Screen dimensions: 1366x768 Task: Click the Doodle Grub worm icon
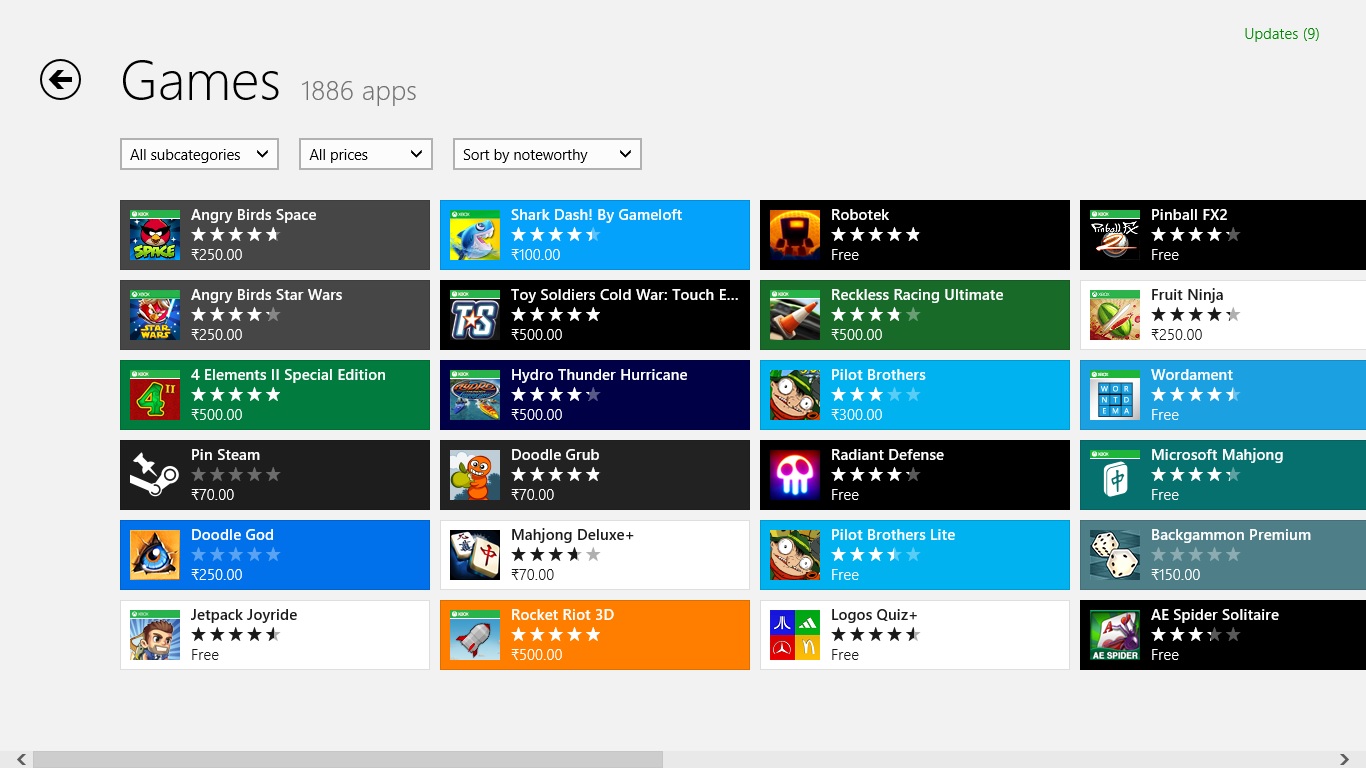pos(475,475)
